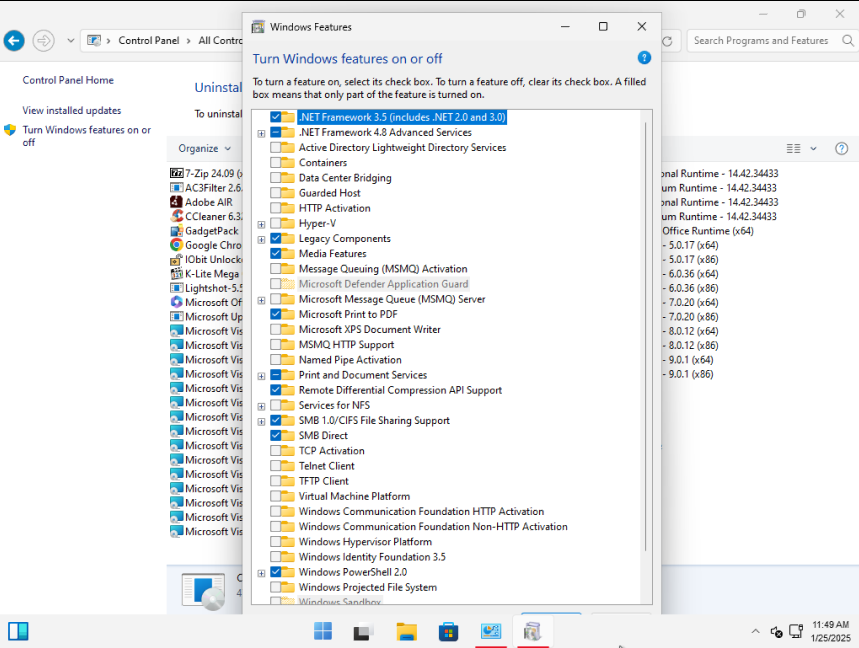The height and width of the screenshot is (648, 859).
Task: Open the Windows Start menu
Action: [x=323, y=631]
